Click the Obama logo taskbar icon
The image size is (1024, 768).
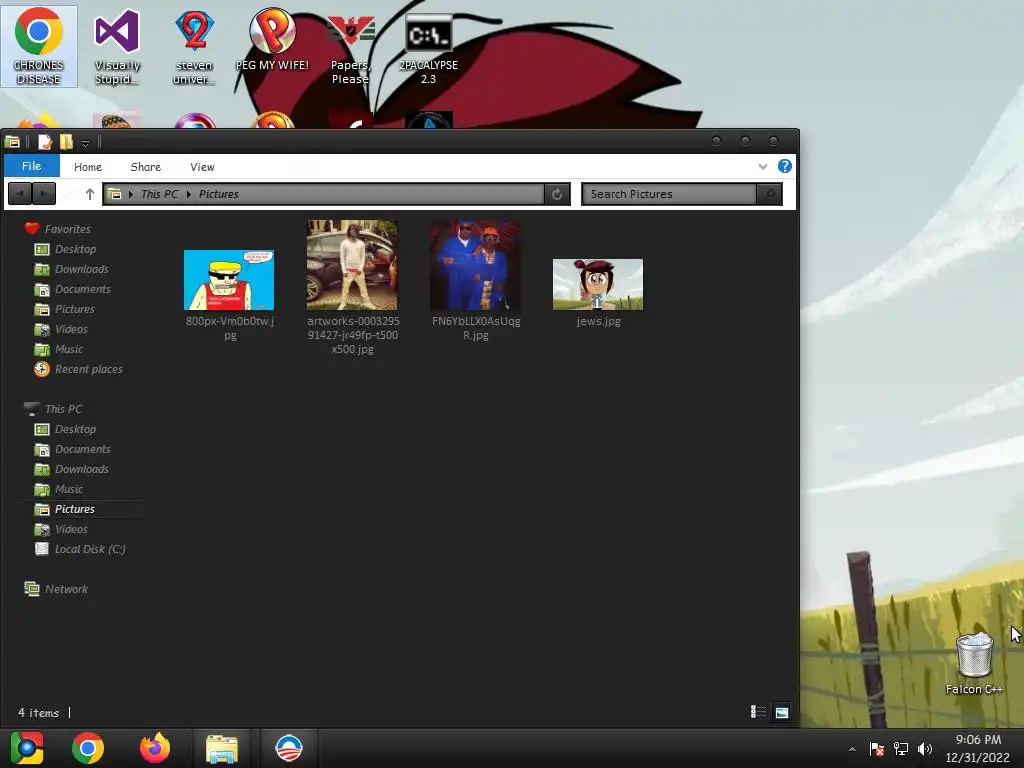pos(289,748)
